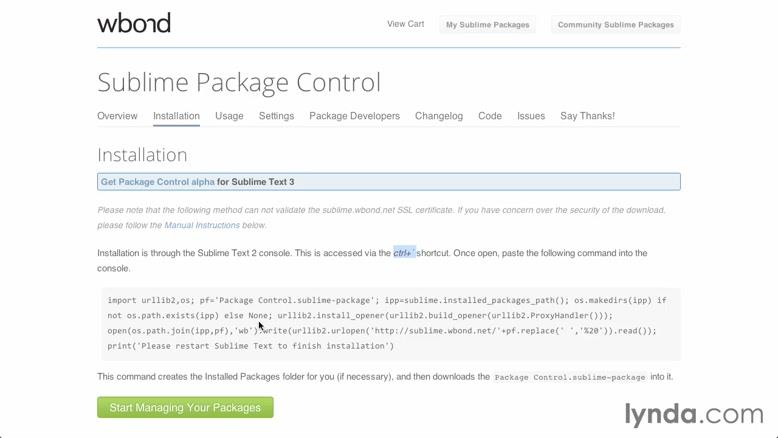778x438 pixels.
Task: Go to the Settings tab
Action: click(x=276, y=116)
